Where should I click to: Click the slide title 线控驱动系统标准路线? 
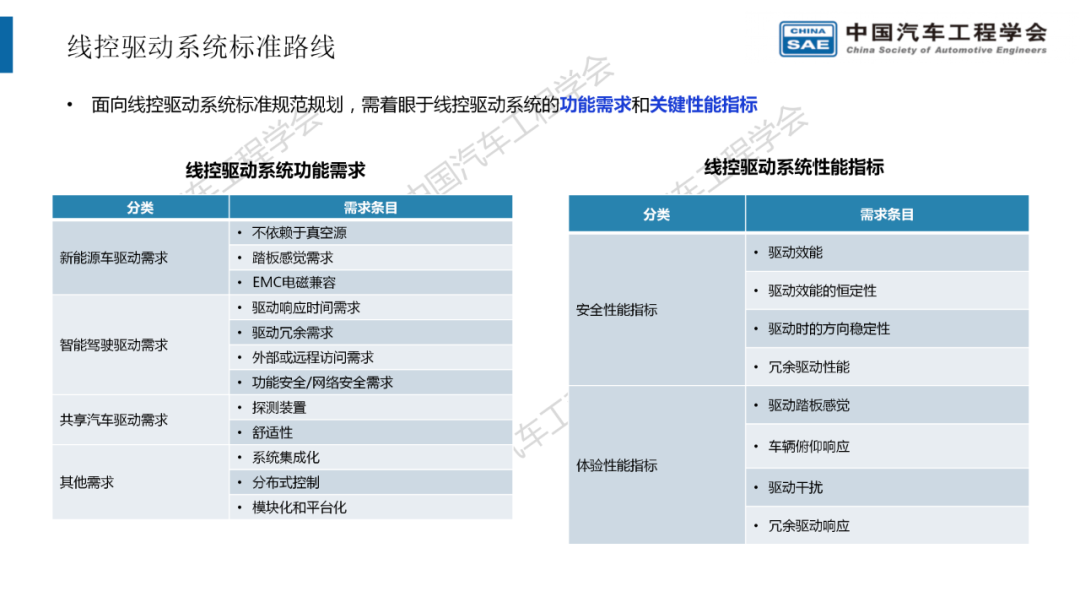(202, 44)
